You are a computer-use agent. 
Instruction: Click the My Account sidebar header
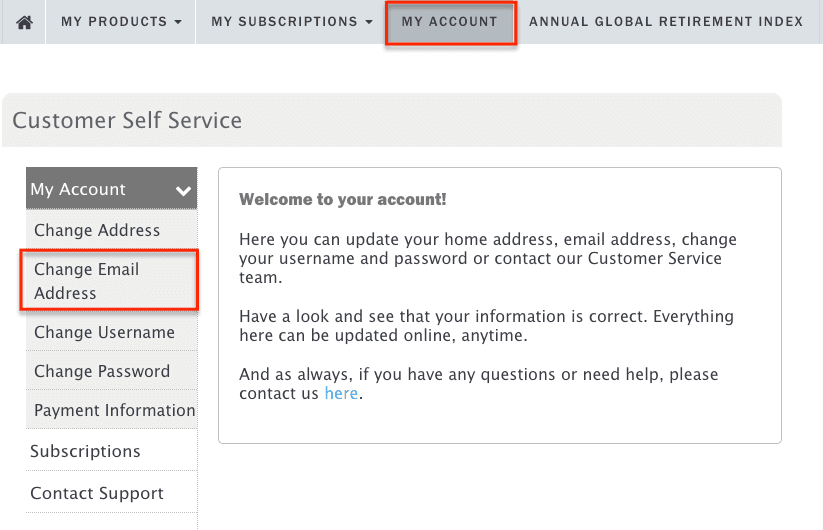click(x=112, y=188)
